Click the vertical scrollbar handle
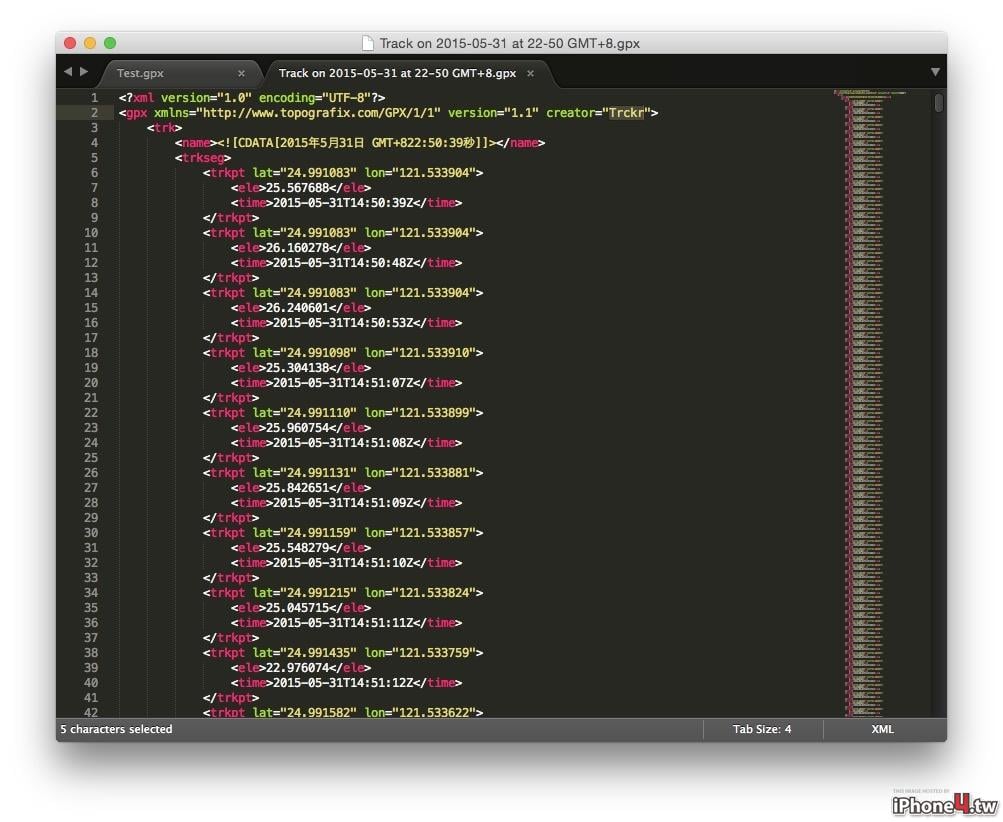The width and height of the screenshot is (1003, 822). (938, 103)
